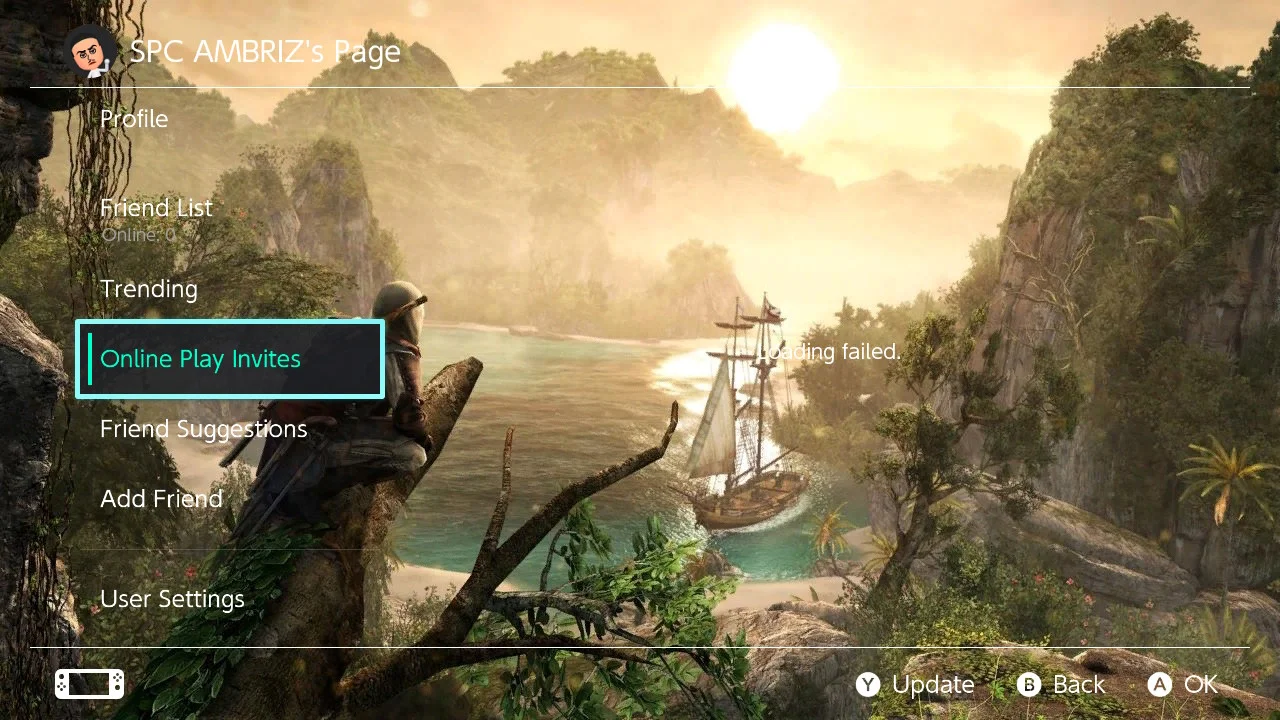Screen dimensions: 1280x720
Task: Click the Online: 0 friend count
Action: (x=138, y=235)
